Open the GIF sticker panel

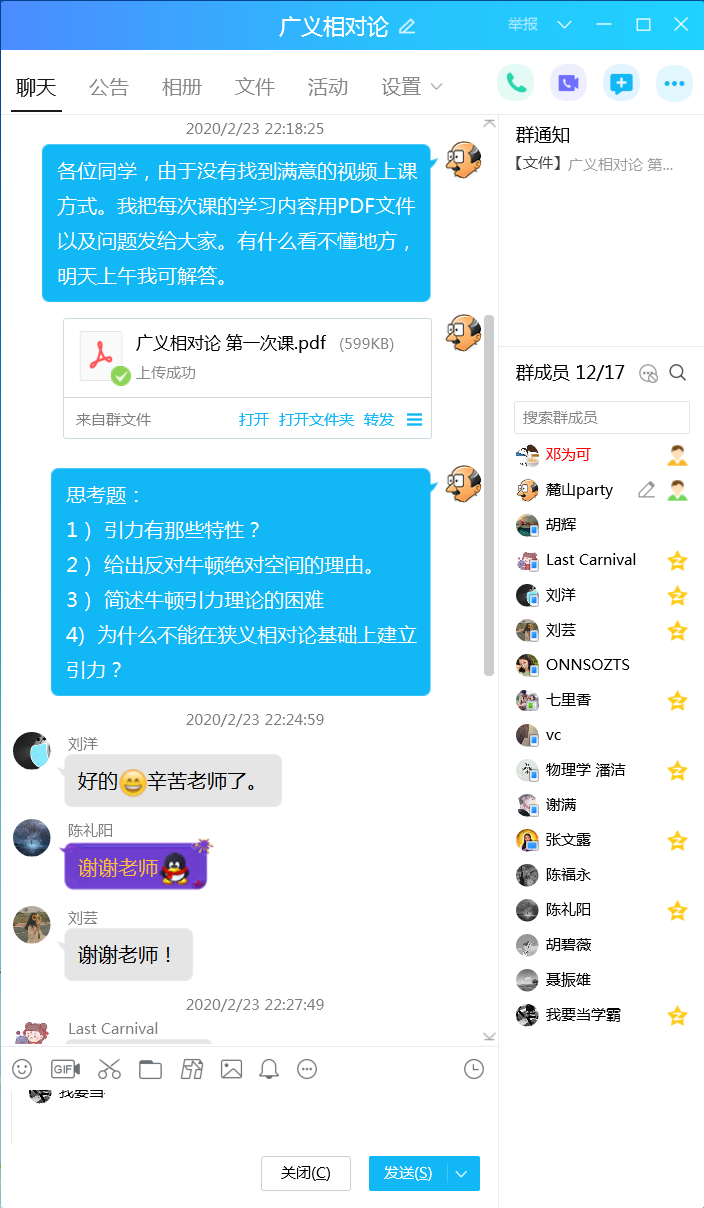click(65, 1069)
